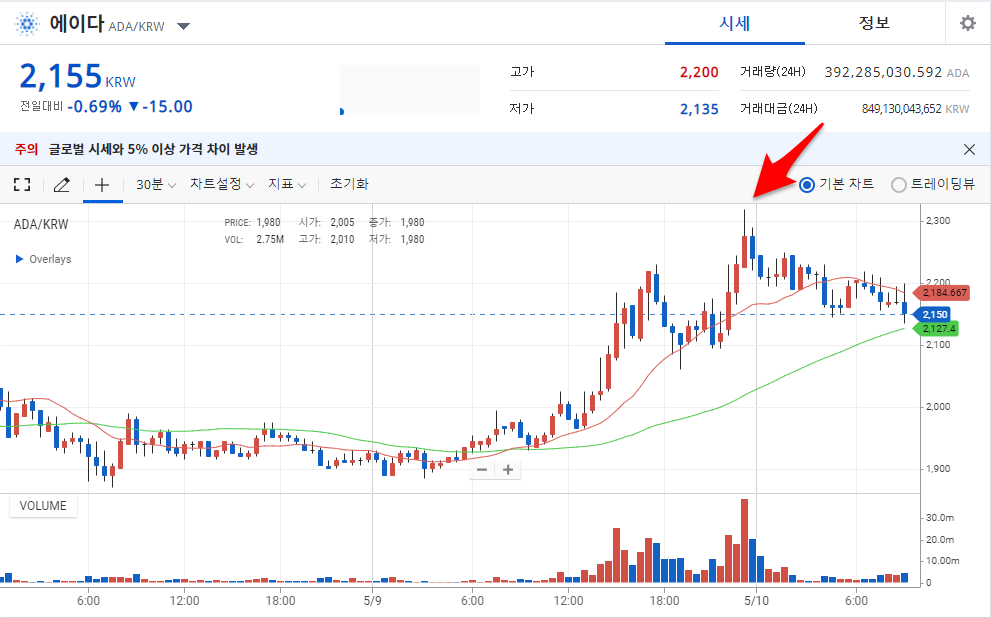Click the 2,127.4 green price tag
The height and width of the screenshot is (618, 991).
pyautogui.click(x=937, y=329)
